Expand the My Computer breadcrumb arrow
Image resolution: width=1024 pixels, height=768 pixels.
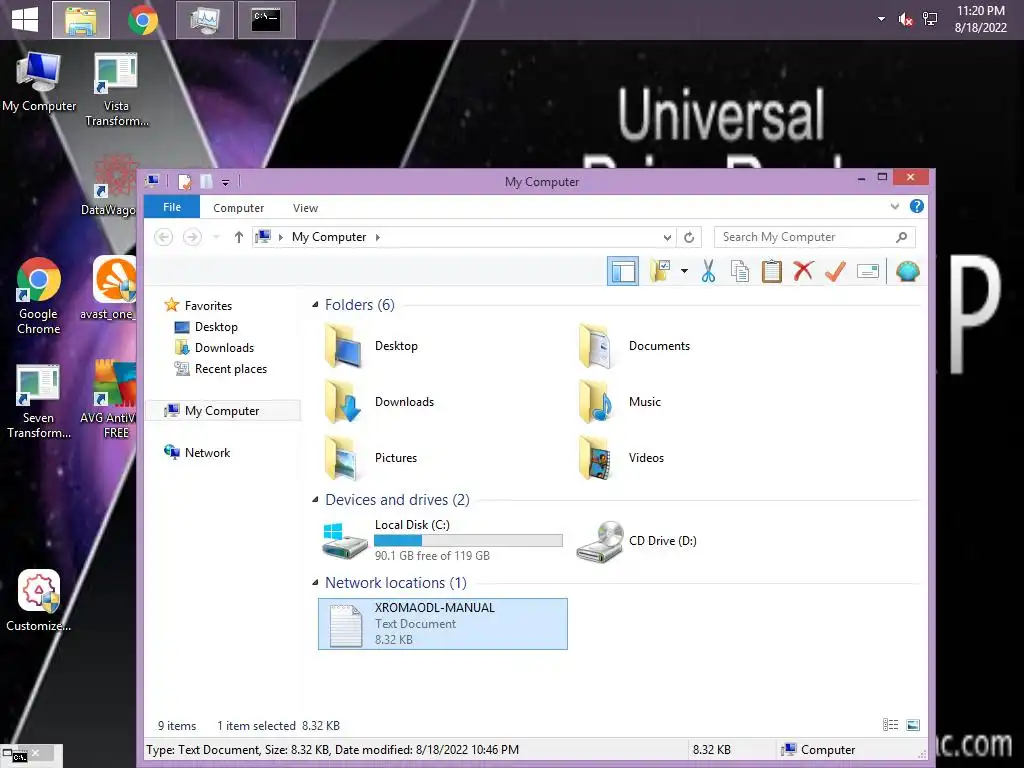click(377, 237)
